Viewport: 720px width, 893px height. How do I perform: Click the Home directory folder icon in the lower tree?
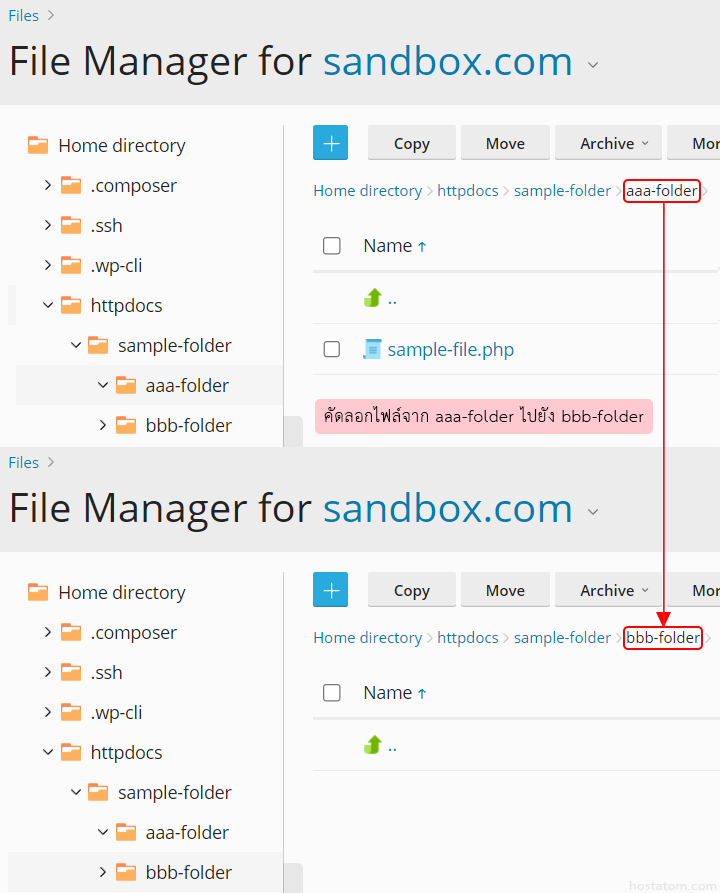click(38, 592)
